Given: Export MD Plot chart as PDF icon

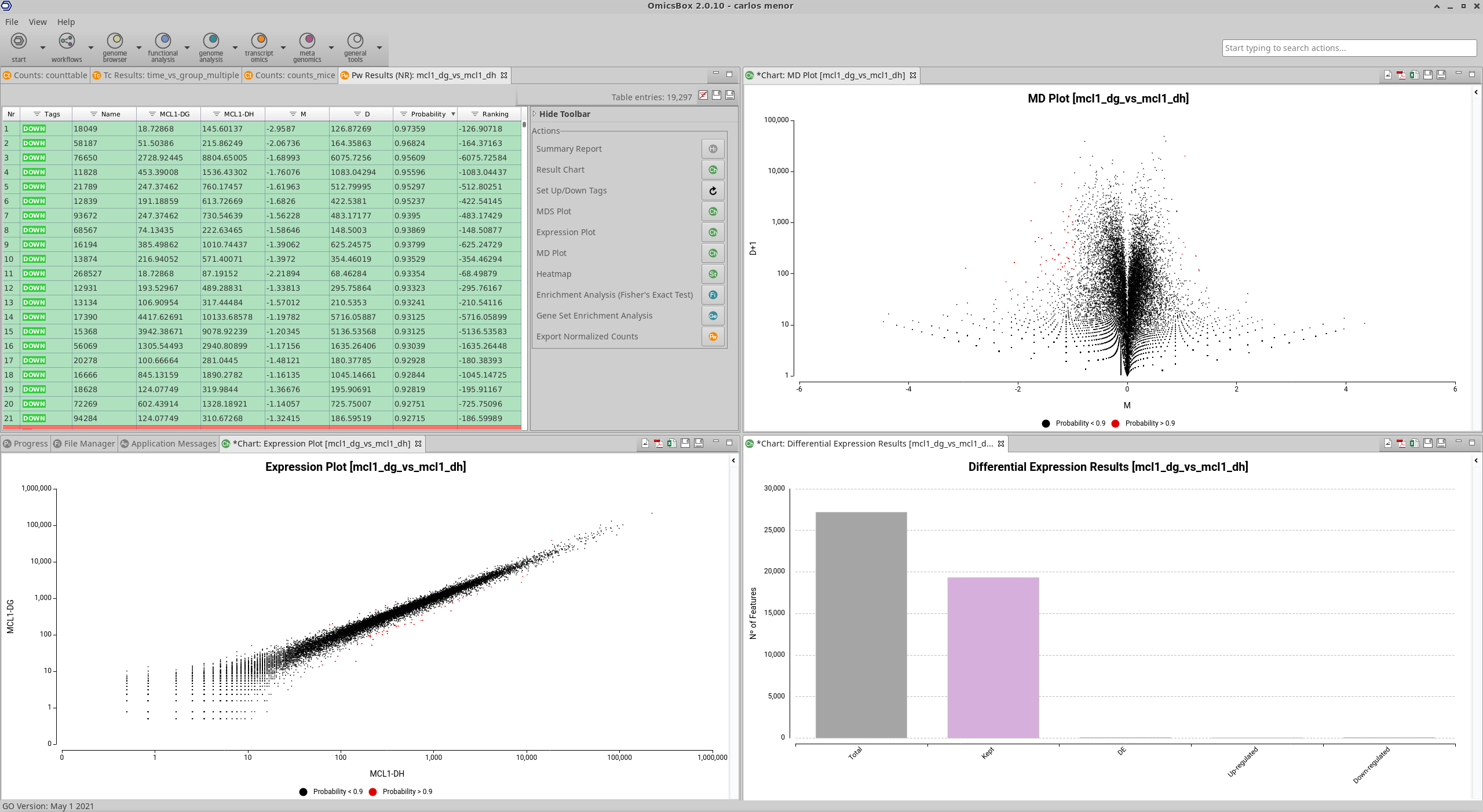Looking at the screenshot, I should click(1400, 75).
